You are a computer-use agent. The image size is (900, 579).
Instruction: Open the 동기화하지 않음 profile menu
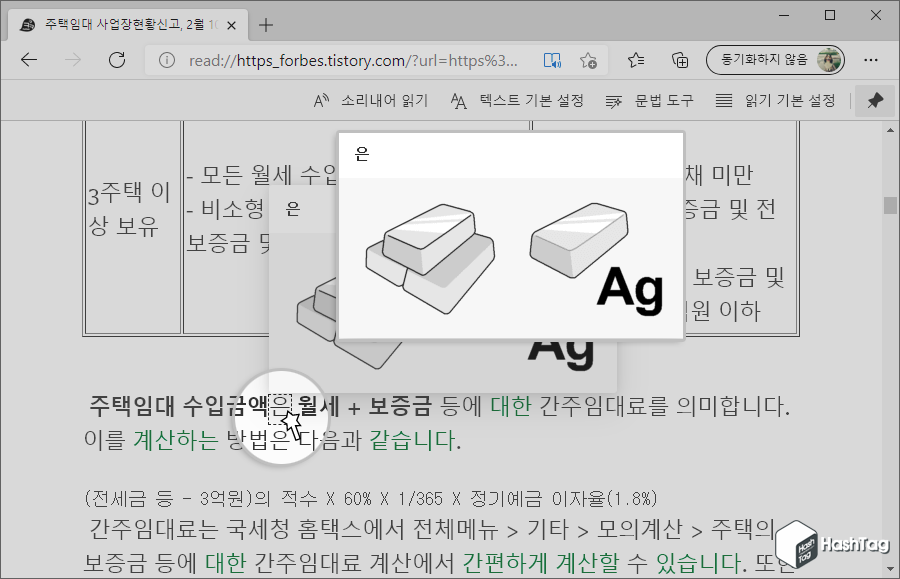pyautogui.click(x=775, y=60)
